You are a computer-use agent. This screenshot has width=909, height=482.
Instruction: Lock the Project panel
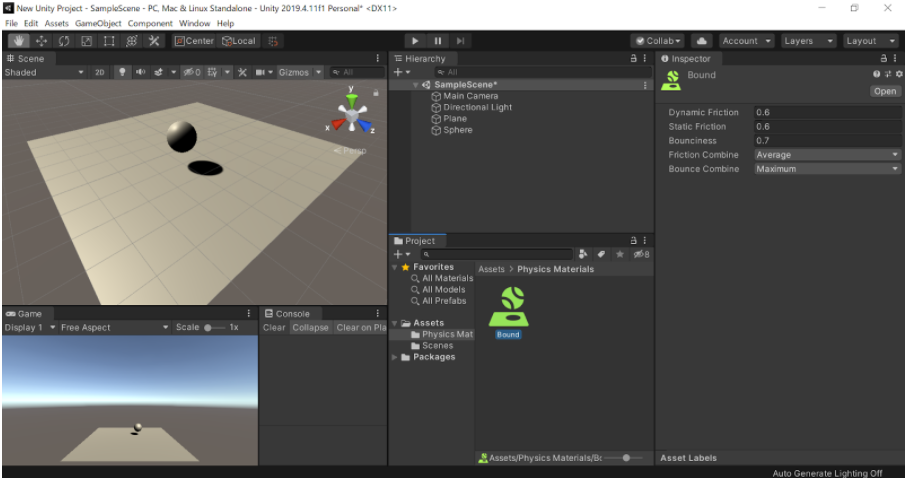pos(634,240)
